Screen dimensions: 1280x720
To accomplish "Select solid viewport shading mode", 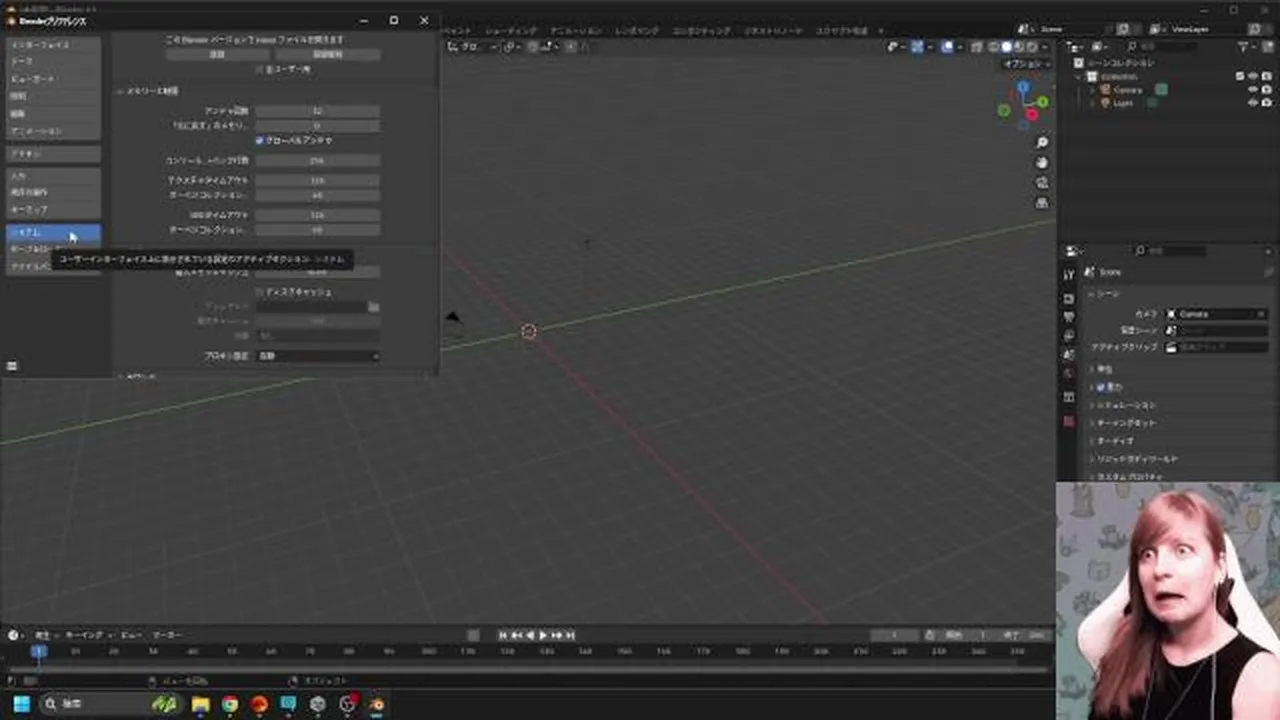I will coord(1007,47).
